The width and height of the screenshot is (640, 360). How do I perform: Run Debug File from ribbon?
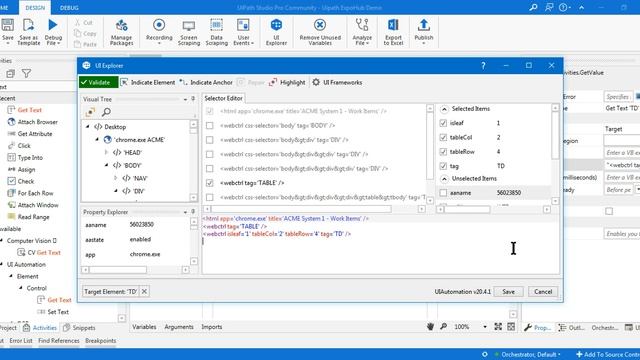click(x=53, y=31)
